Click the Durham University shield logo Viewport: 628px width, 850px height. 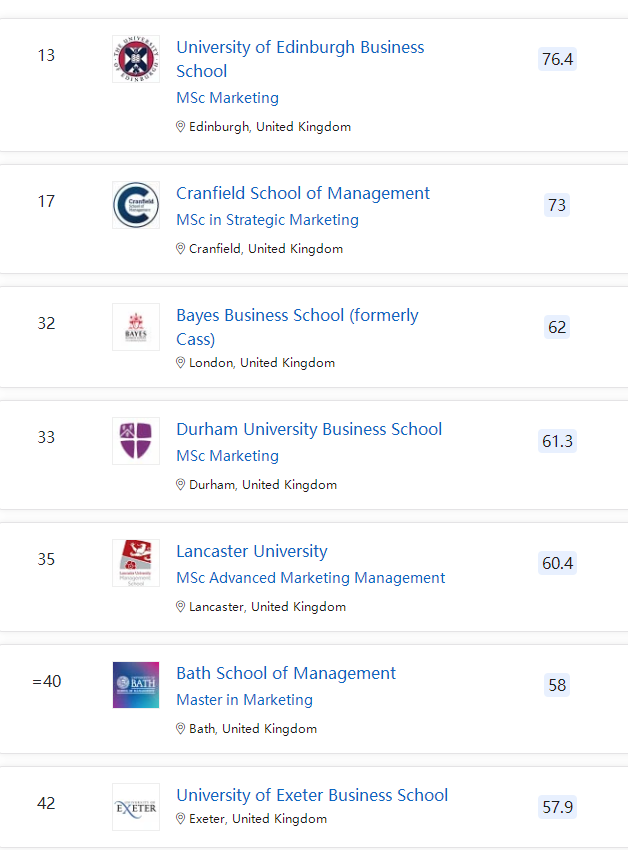(136, 441)
